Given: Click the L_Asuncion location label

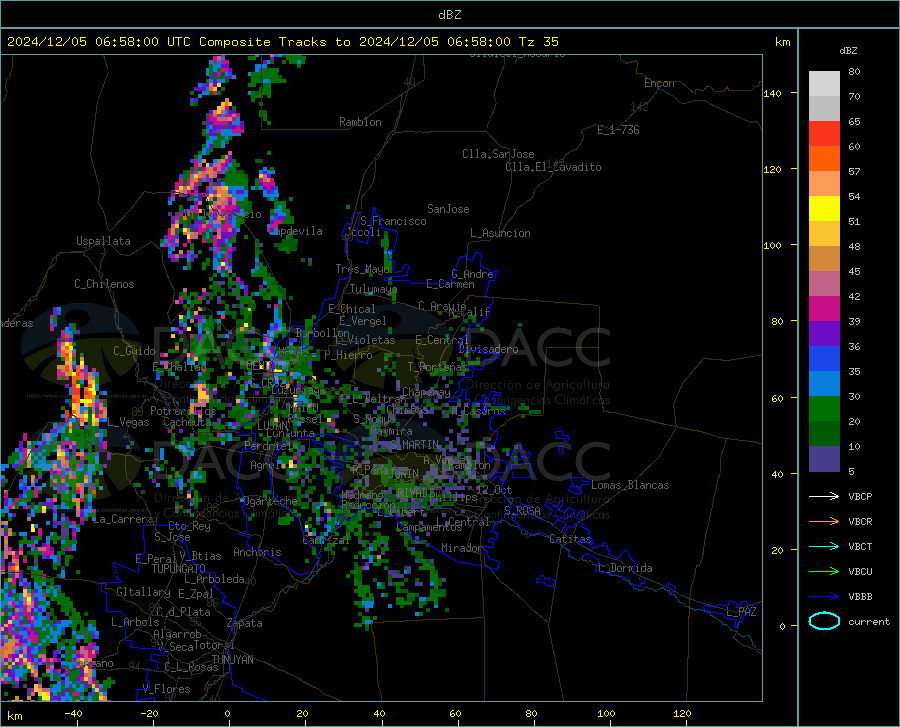Looking at the screenshot, I should [500, 233].
